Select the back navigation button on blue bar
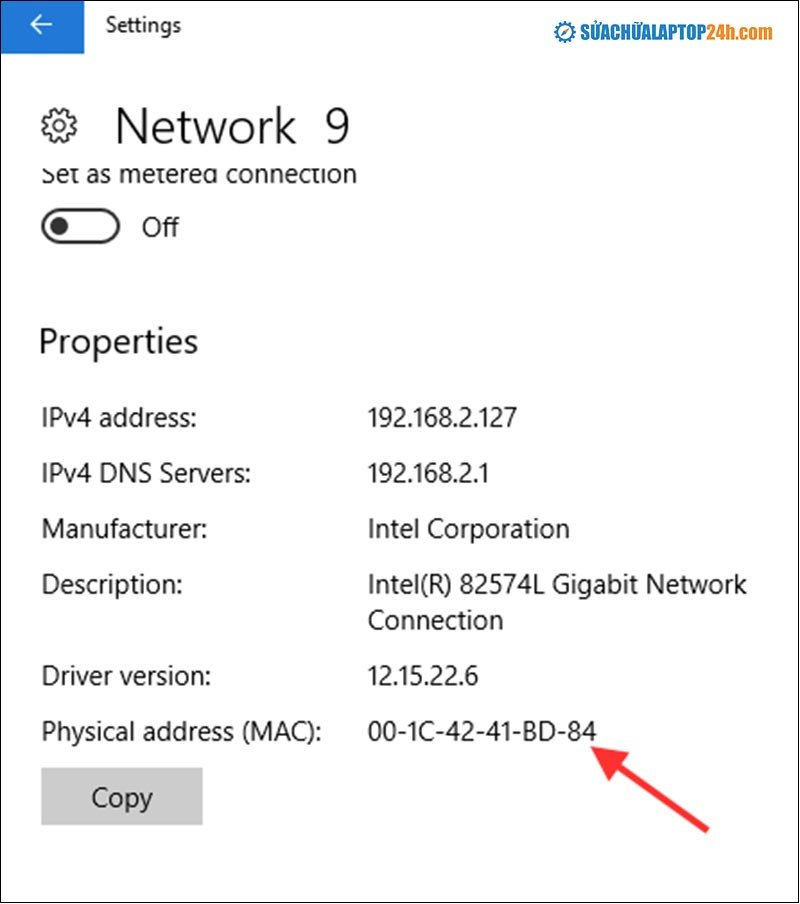 [x=43, y=25]
